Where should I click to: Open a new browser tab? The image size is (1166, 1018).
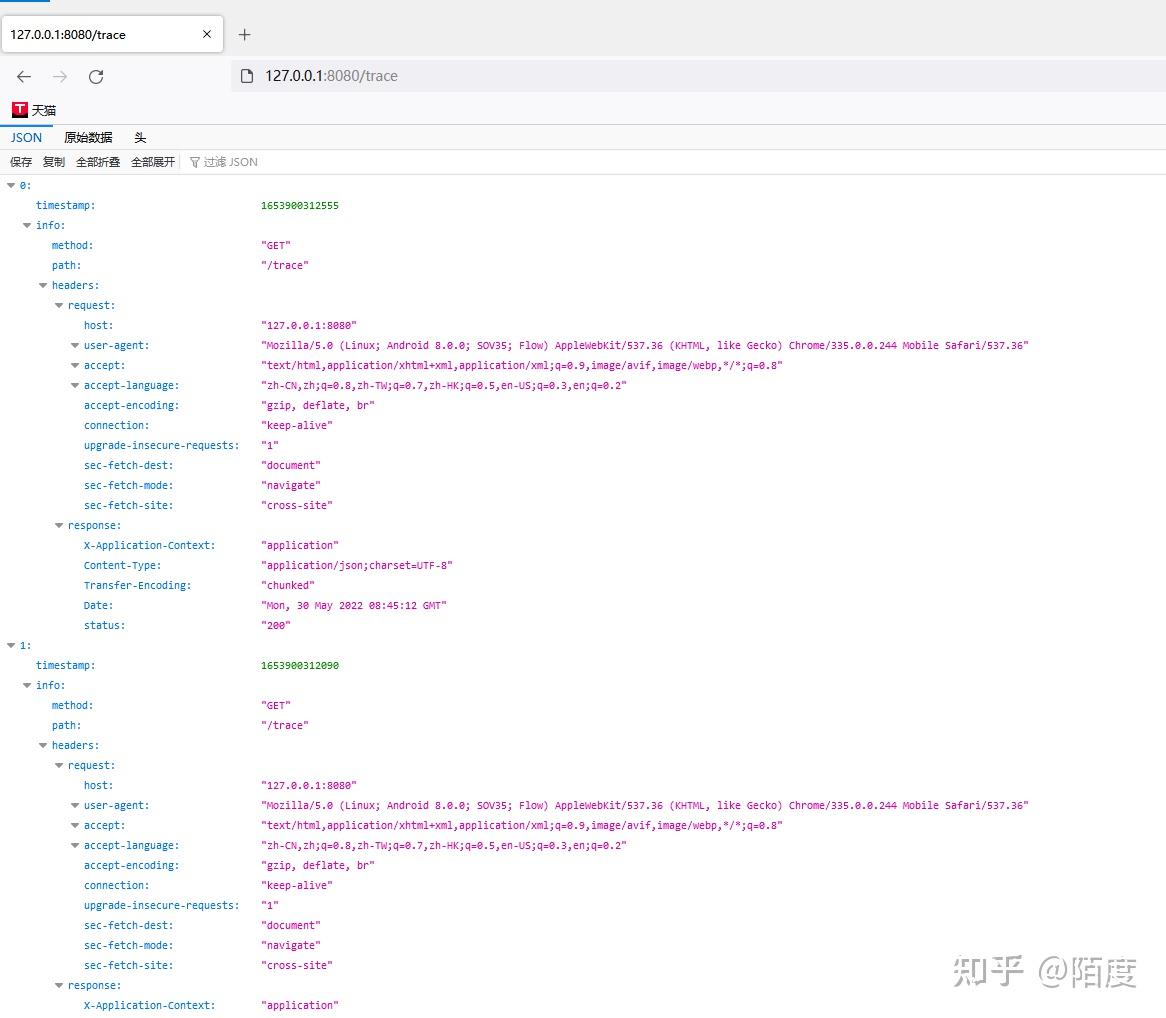244,33
